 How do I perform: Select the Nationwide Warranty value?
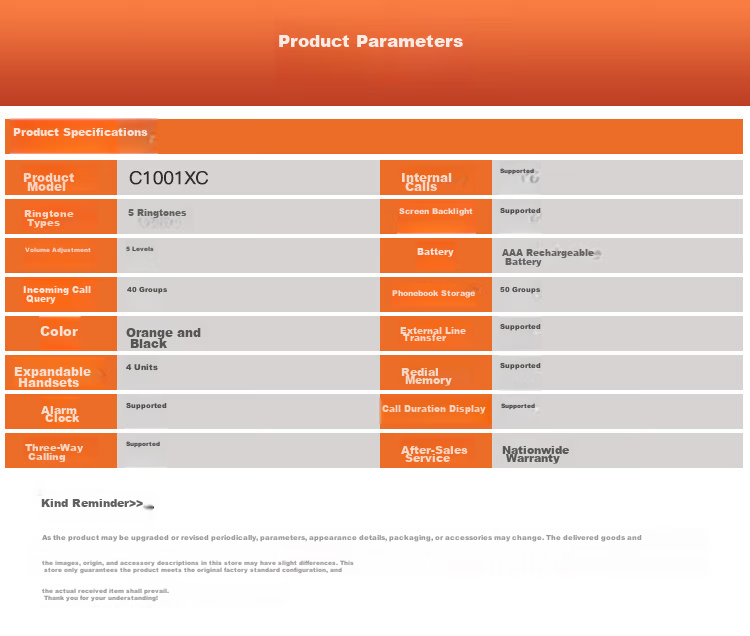pyautogui.click(x=535, y=454)
